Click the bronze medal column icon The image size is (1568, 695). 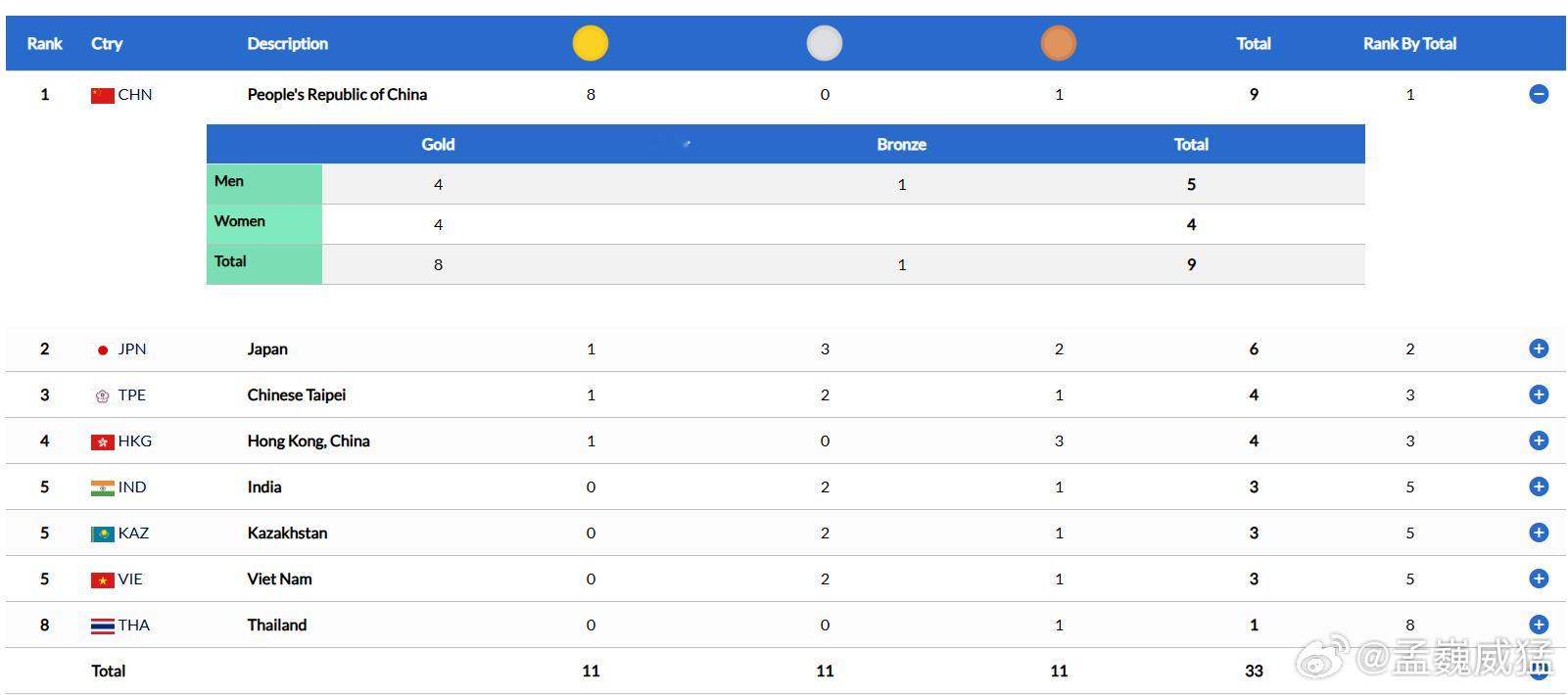click(x=1059, y=43)
